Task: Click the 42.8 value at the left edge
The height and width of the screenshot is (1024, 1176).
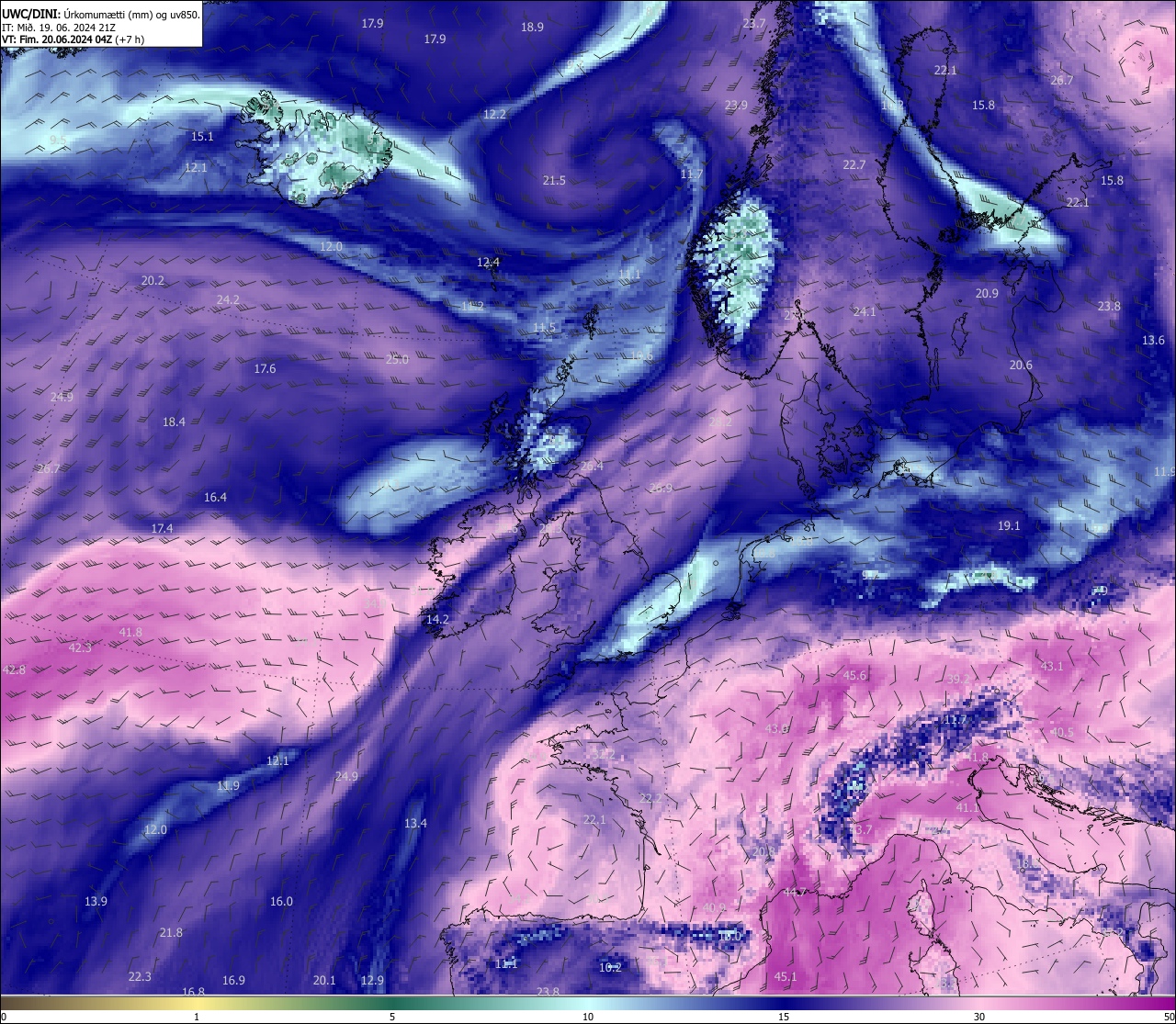Action: [15, 670]
